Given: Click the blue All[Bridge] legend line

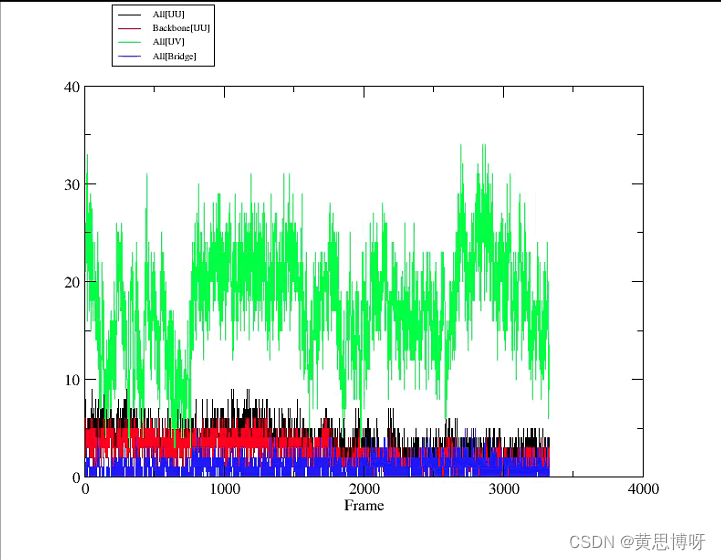Looking at the screenshot, I should point(129,56).
